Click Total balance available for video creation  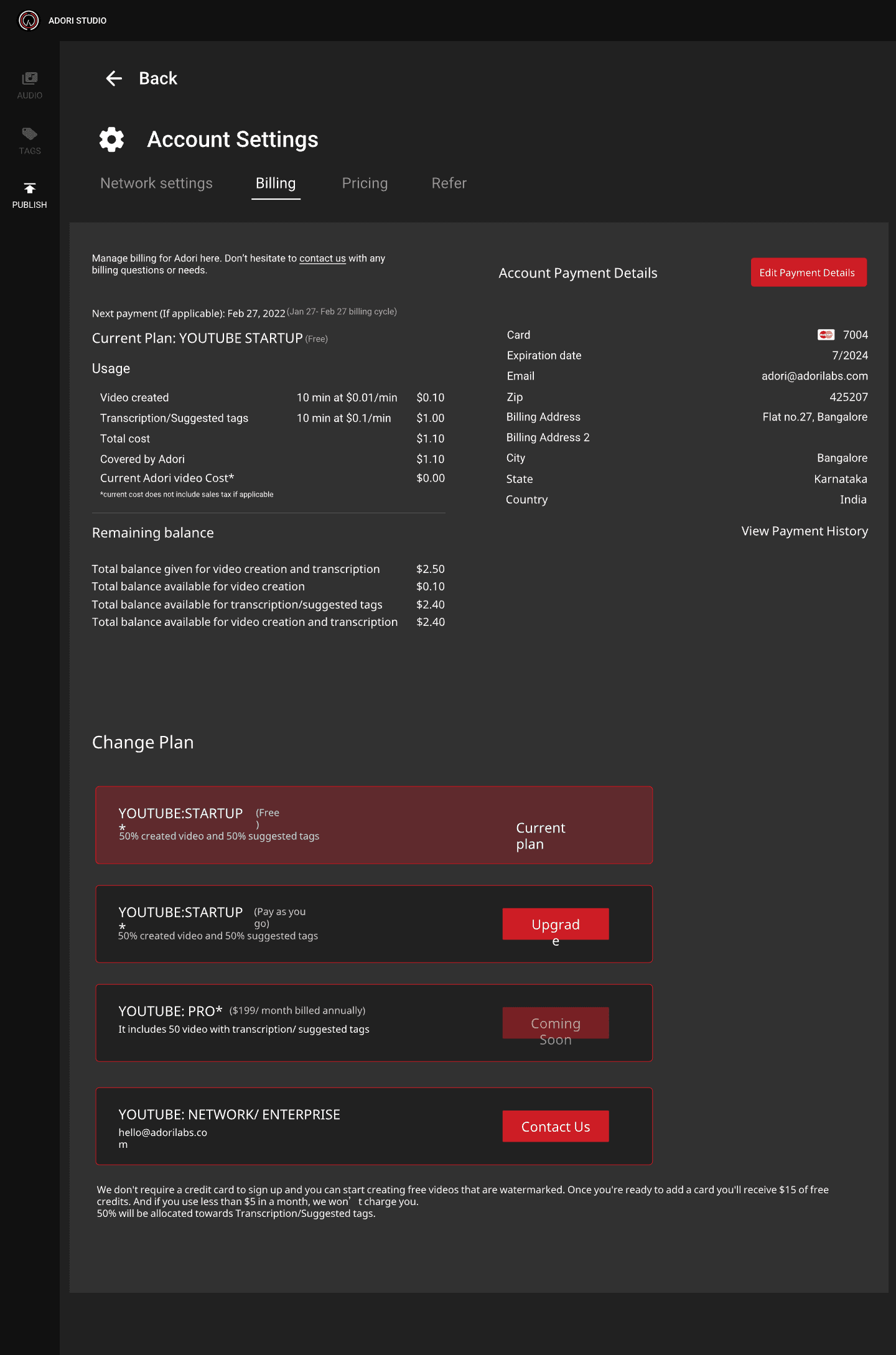pos(198,586)
